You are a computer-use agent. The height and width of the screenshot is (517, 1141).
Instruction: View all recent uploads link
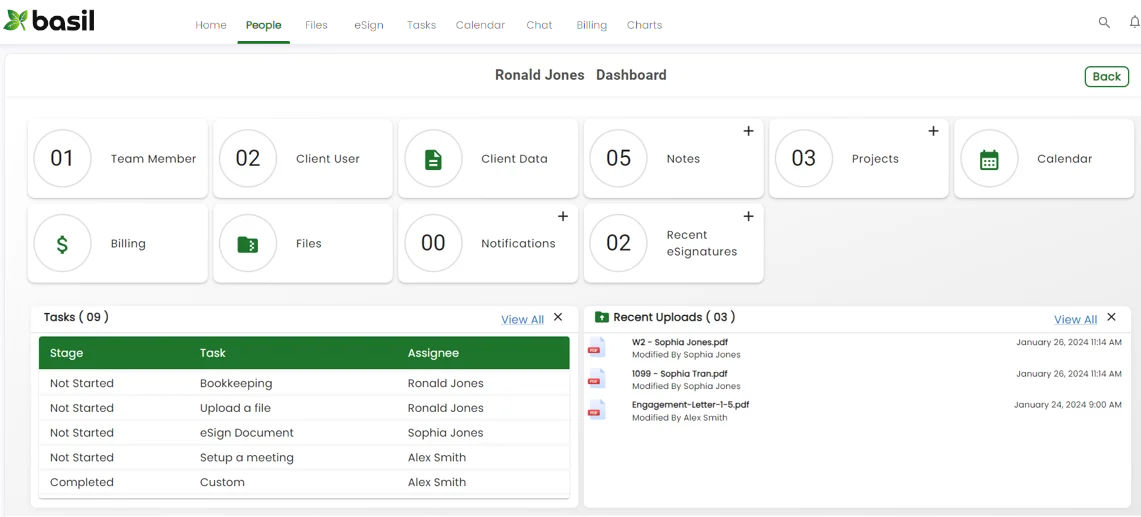coord(1075,319)
